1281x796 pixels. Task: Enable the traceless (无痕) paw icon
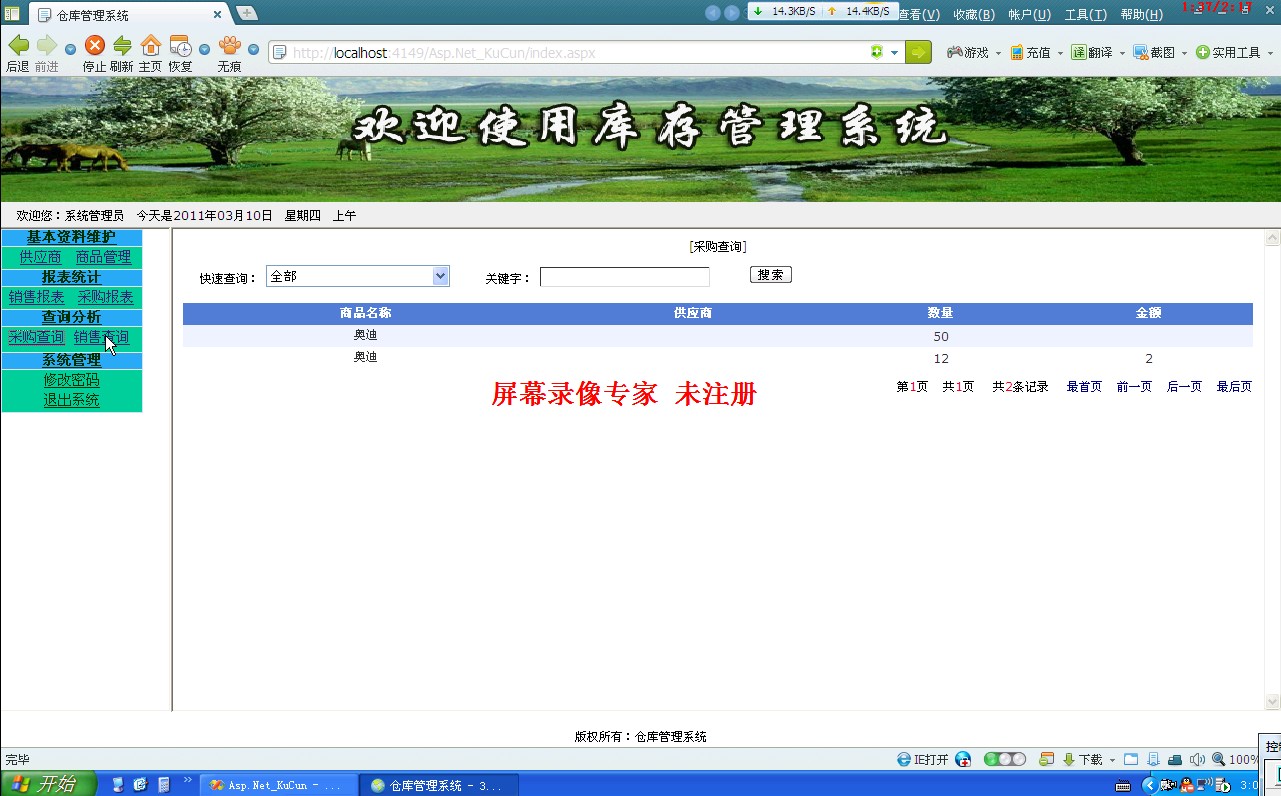pos(229,46)
